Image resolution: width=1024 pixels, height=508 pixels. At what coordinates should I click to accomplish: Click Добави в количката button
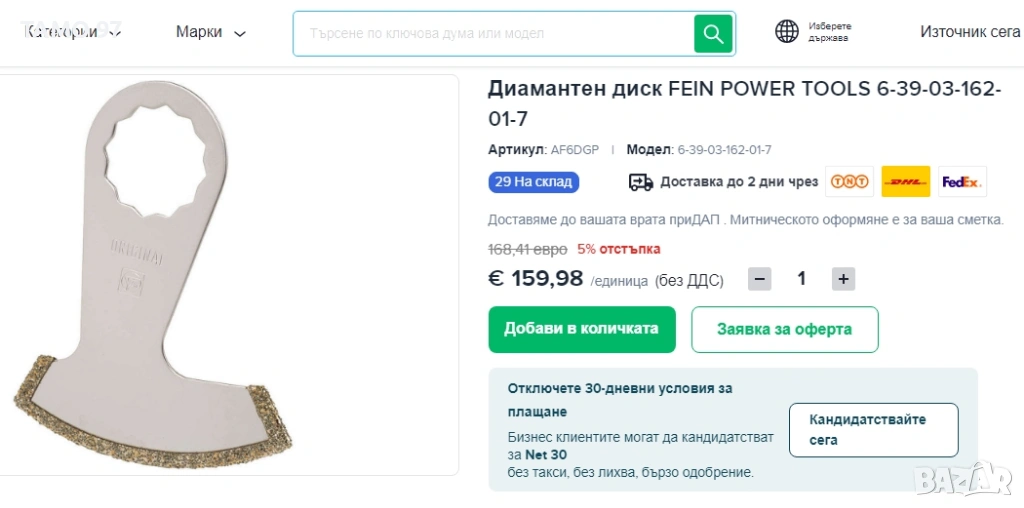click(582, 329)
